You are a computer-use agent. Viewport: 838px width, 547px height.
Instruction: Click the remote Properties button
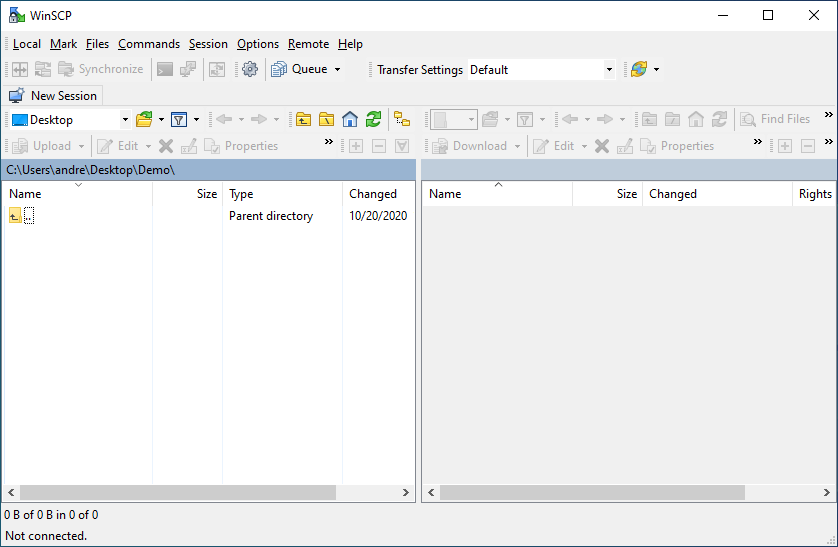click(x=677, y=146)
